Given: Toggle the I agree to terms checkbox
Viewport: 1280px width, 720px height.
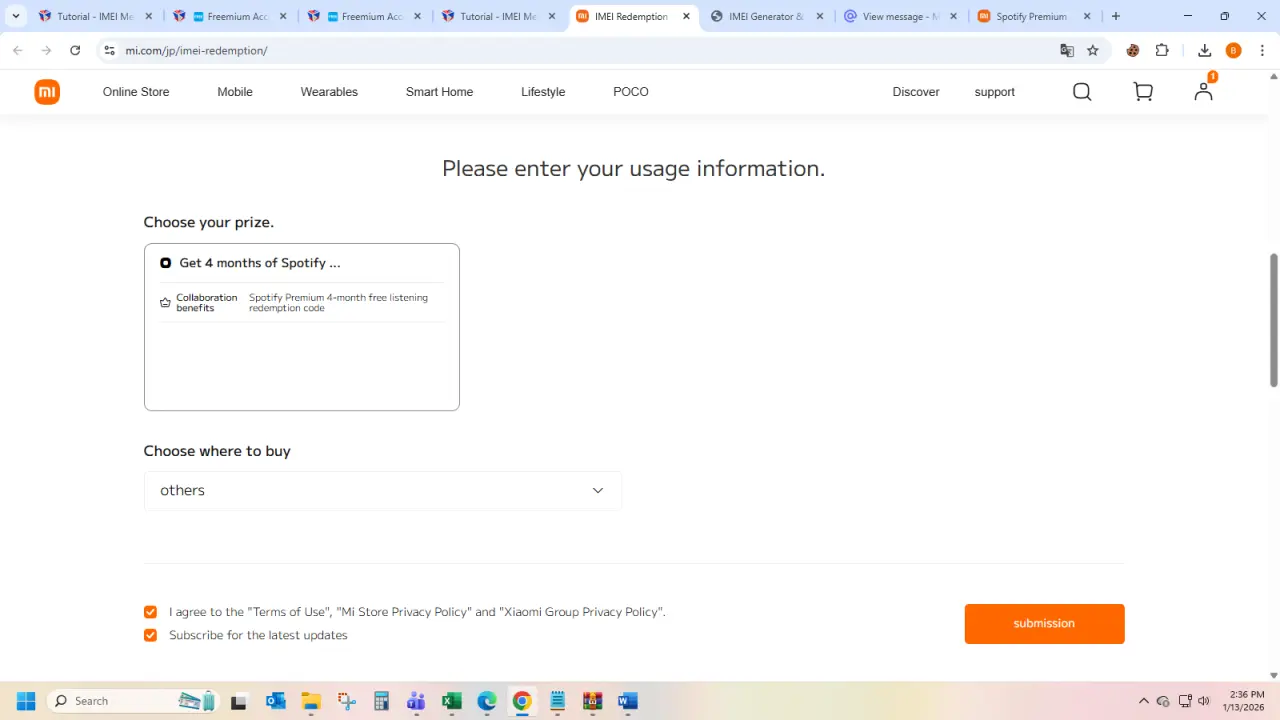Looking at the screenshot, I should tap(150, 612).
